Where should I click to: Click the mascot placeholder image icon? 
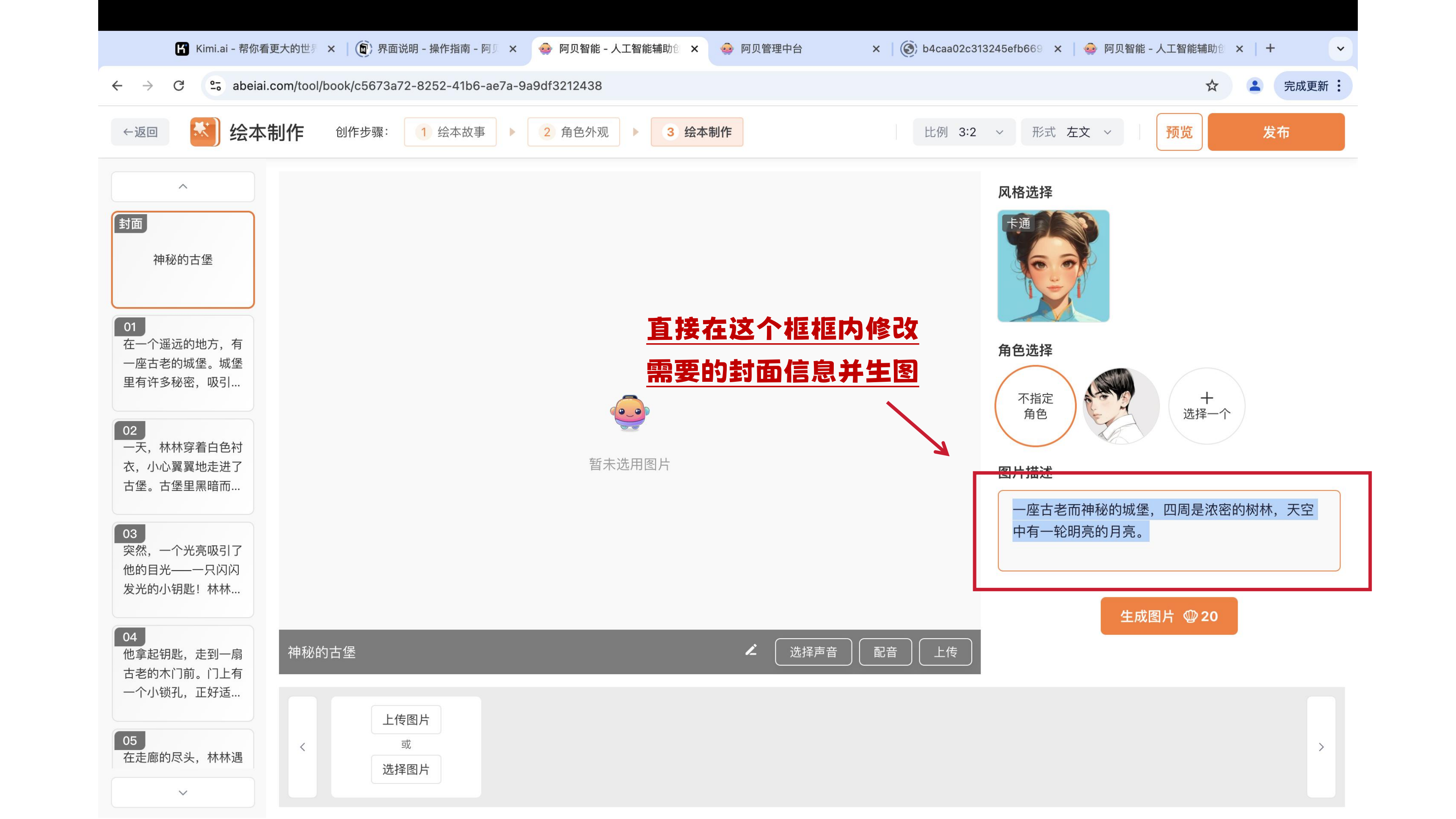tap(630, 413)
